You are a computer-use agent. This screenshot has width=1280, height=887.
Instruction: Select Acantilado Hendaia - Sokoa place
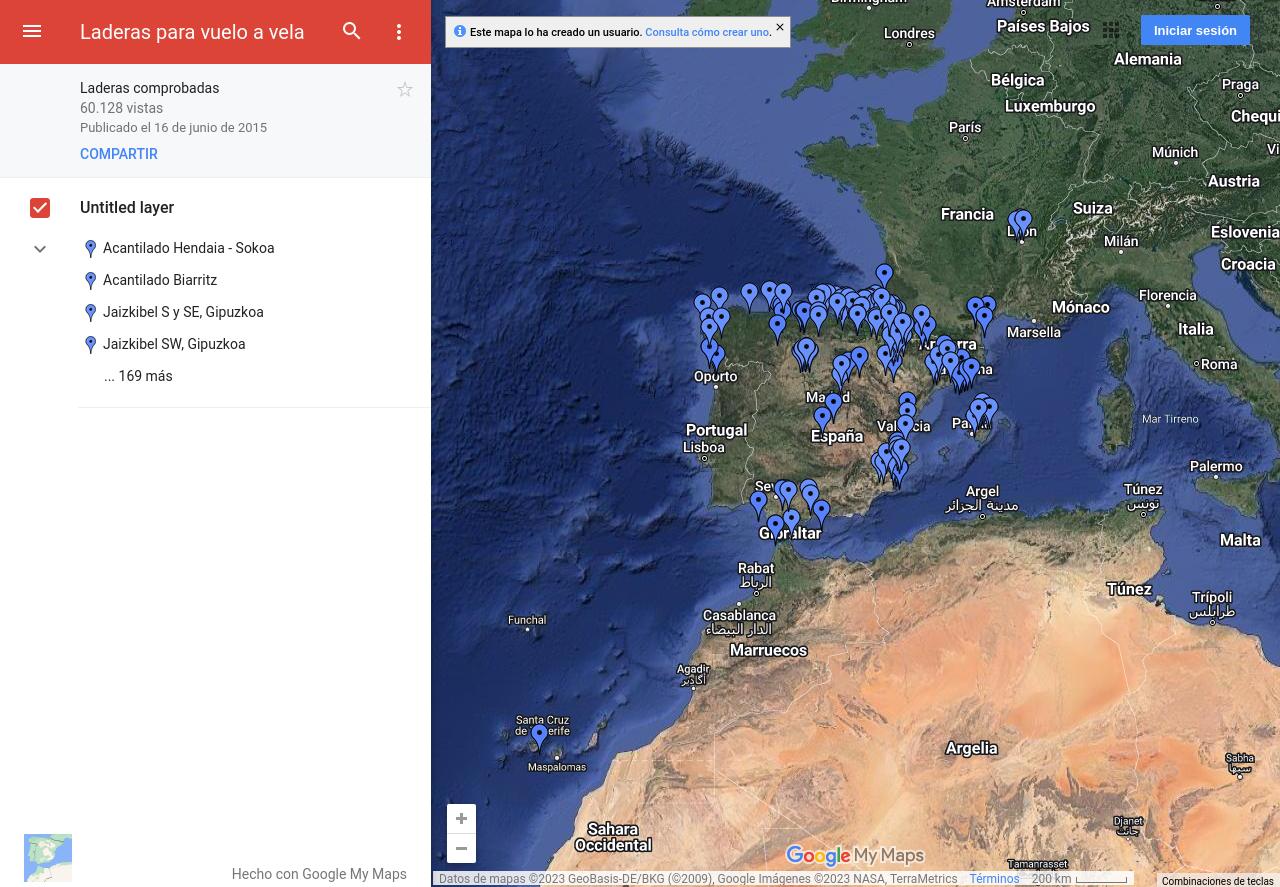(188, 248)
